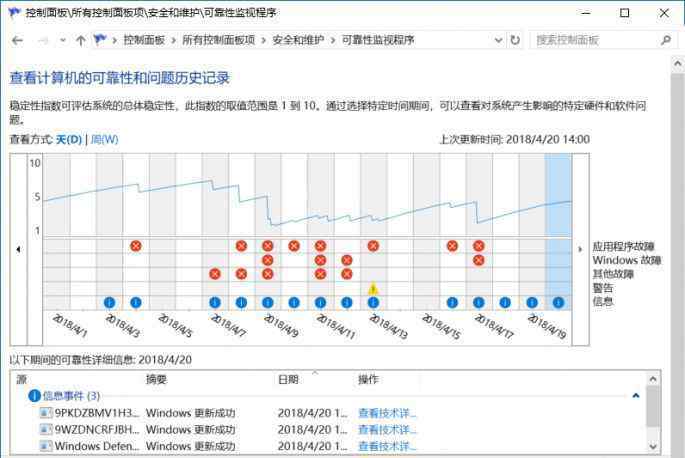Click the magnifier search icon
Image resolution: width=685 pixels, height=458 pixels.
pyautogui.click(x=666, y=40)
